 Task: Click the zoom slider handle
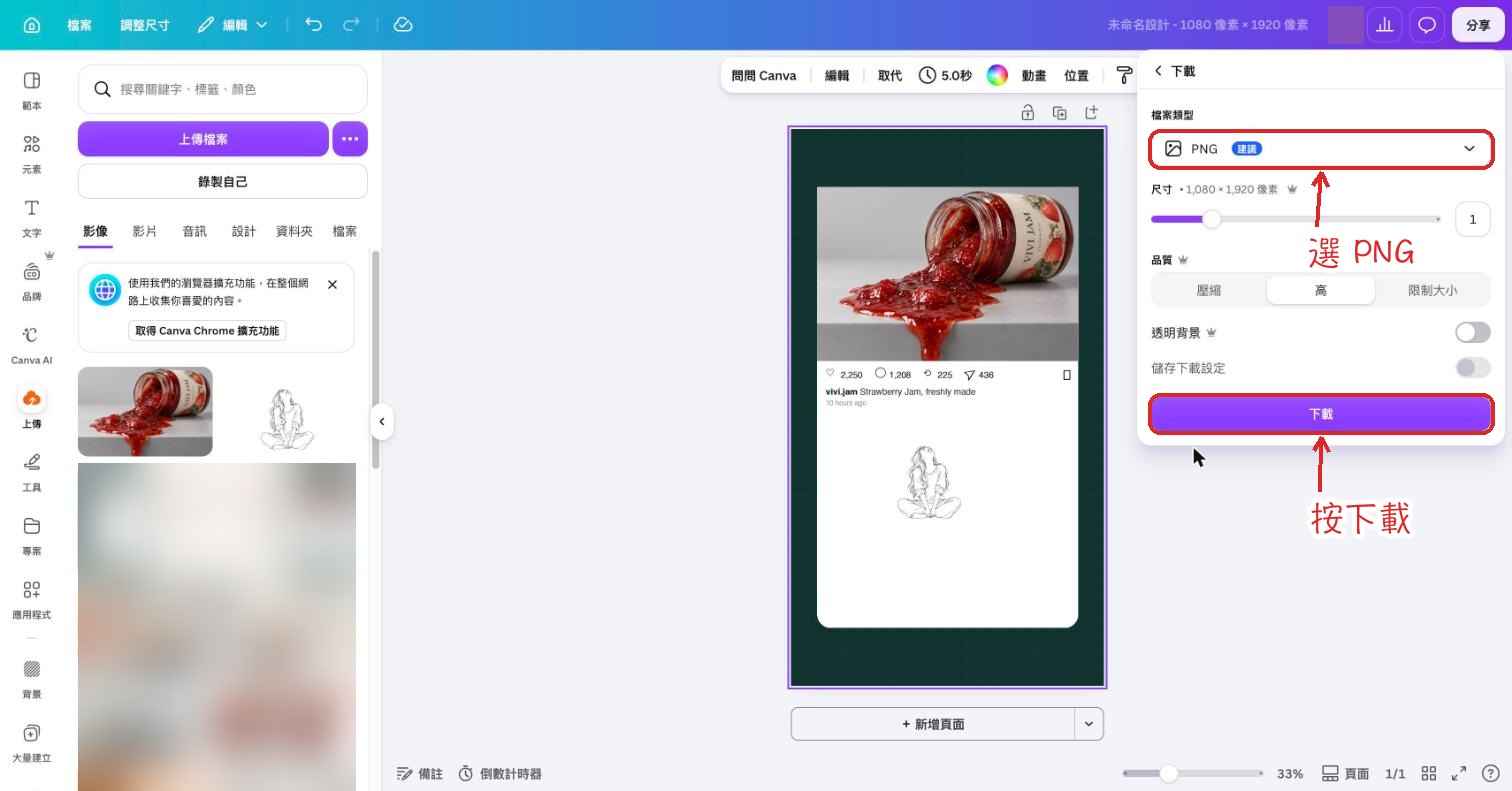1168,773
